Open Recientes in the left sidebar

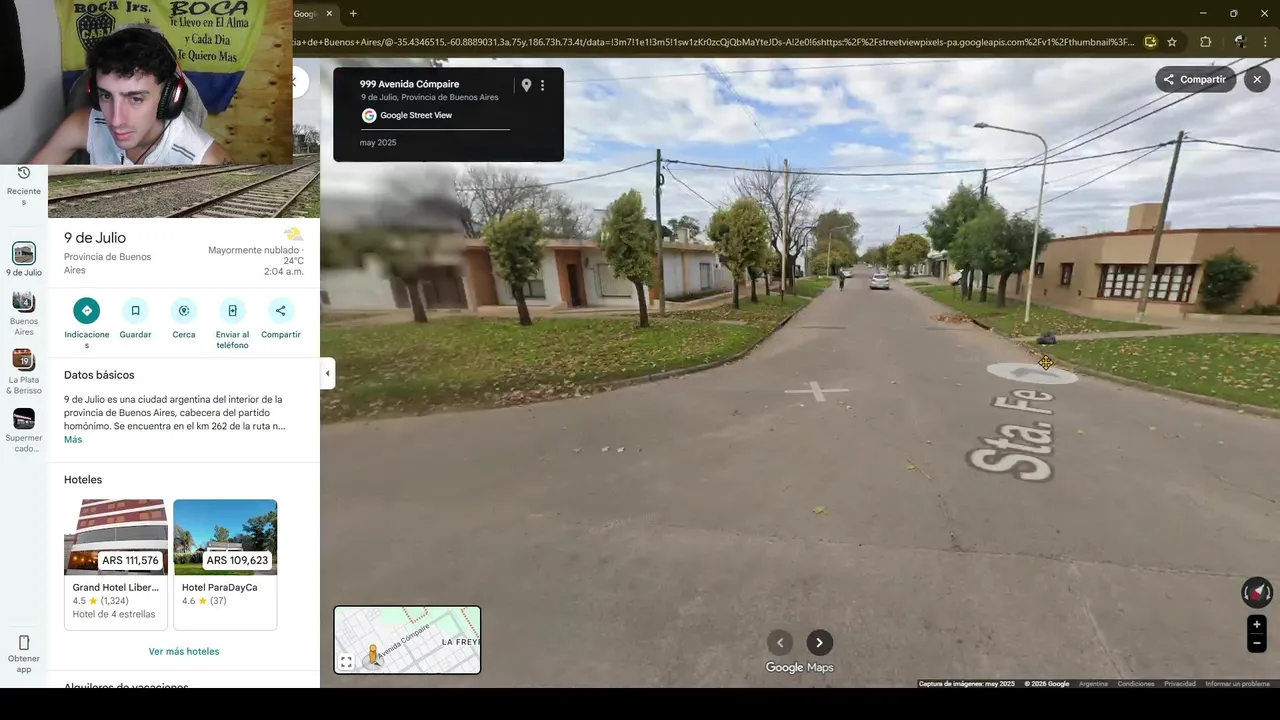[24, 186]
